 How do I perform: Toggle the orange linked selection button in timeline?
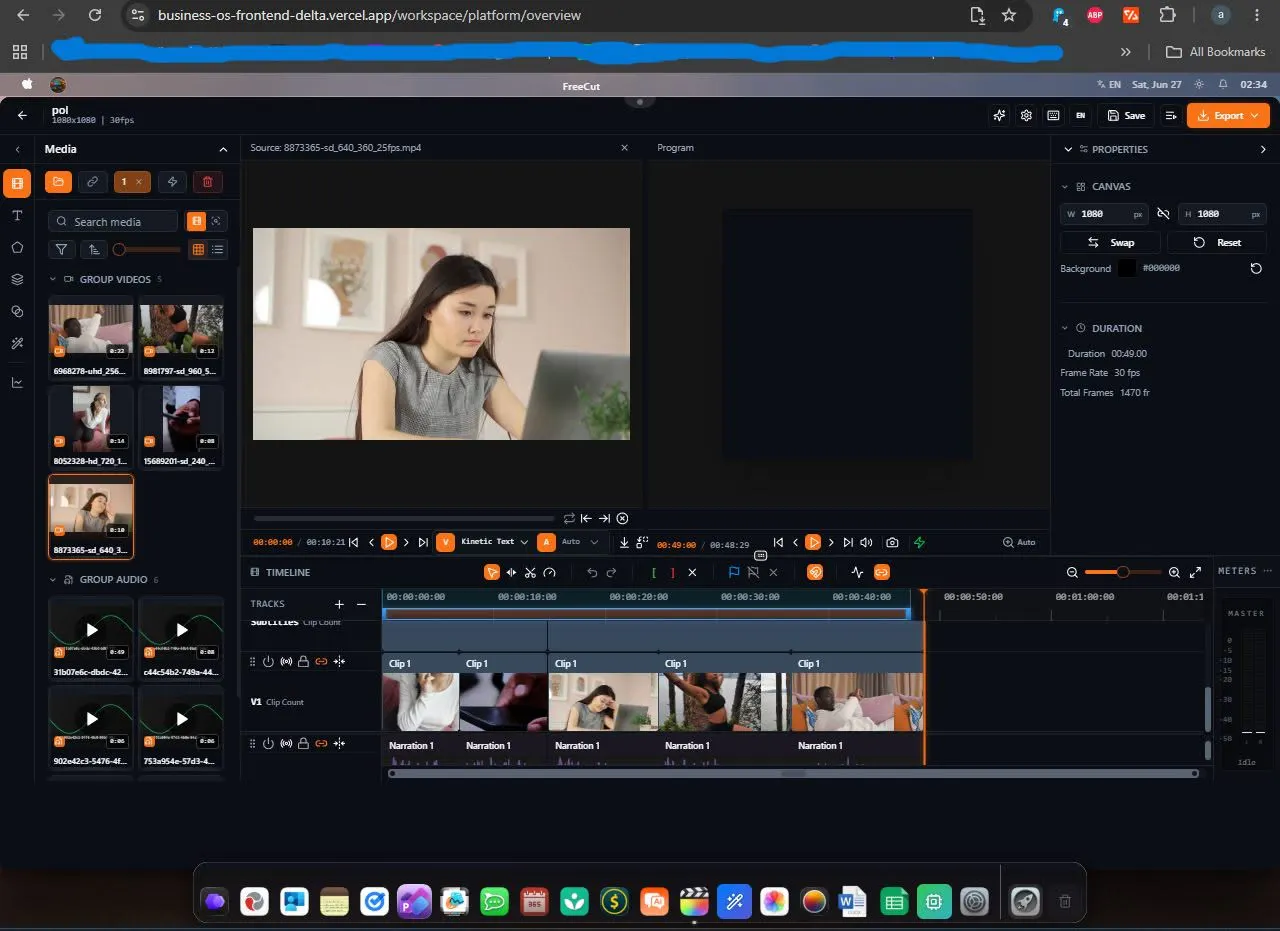point(882,572)
